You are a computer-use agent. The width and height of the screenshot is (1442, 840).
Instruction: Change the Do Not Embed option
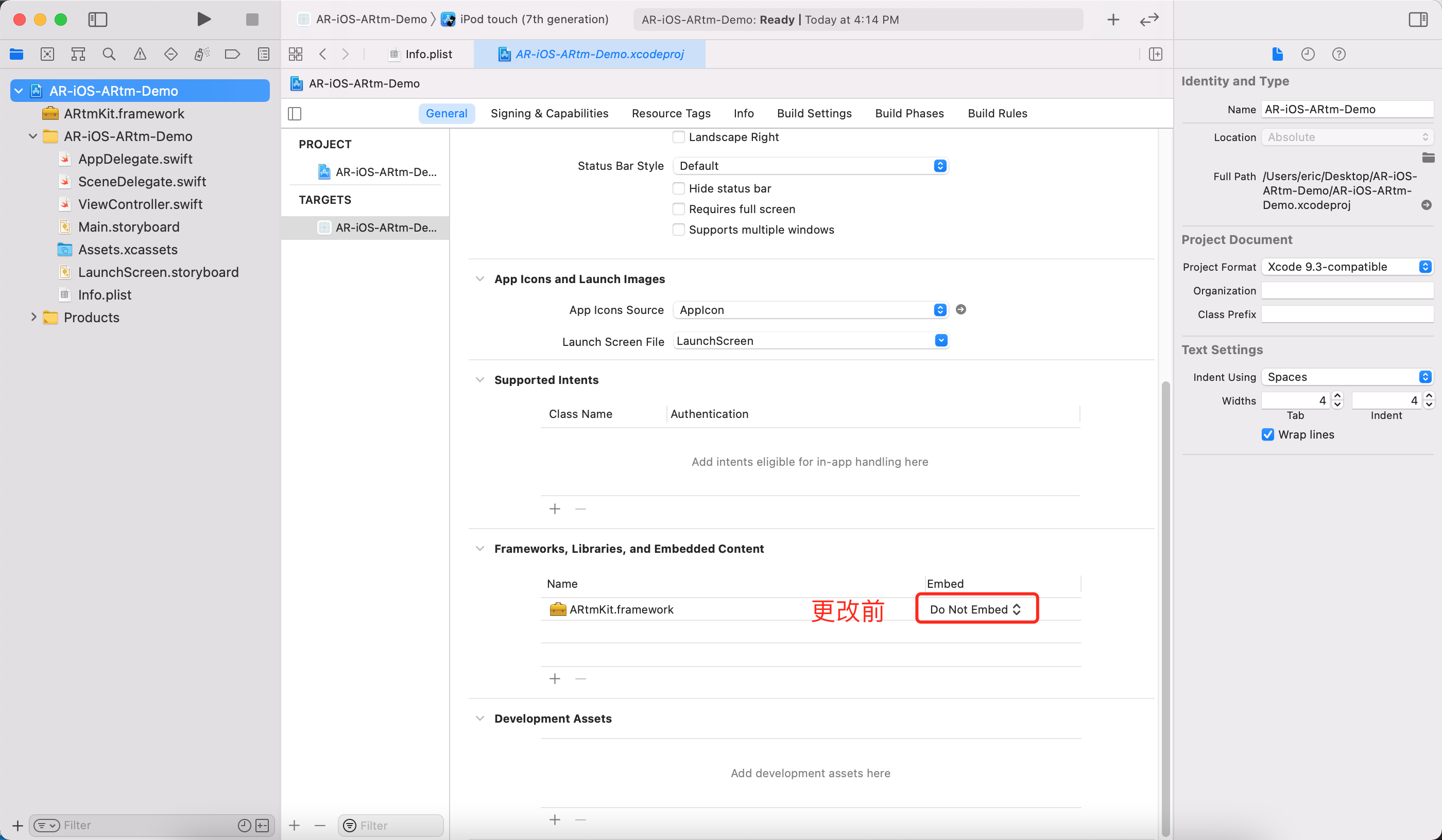975,609
